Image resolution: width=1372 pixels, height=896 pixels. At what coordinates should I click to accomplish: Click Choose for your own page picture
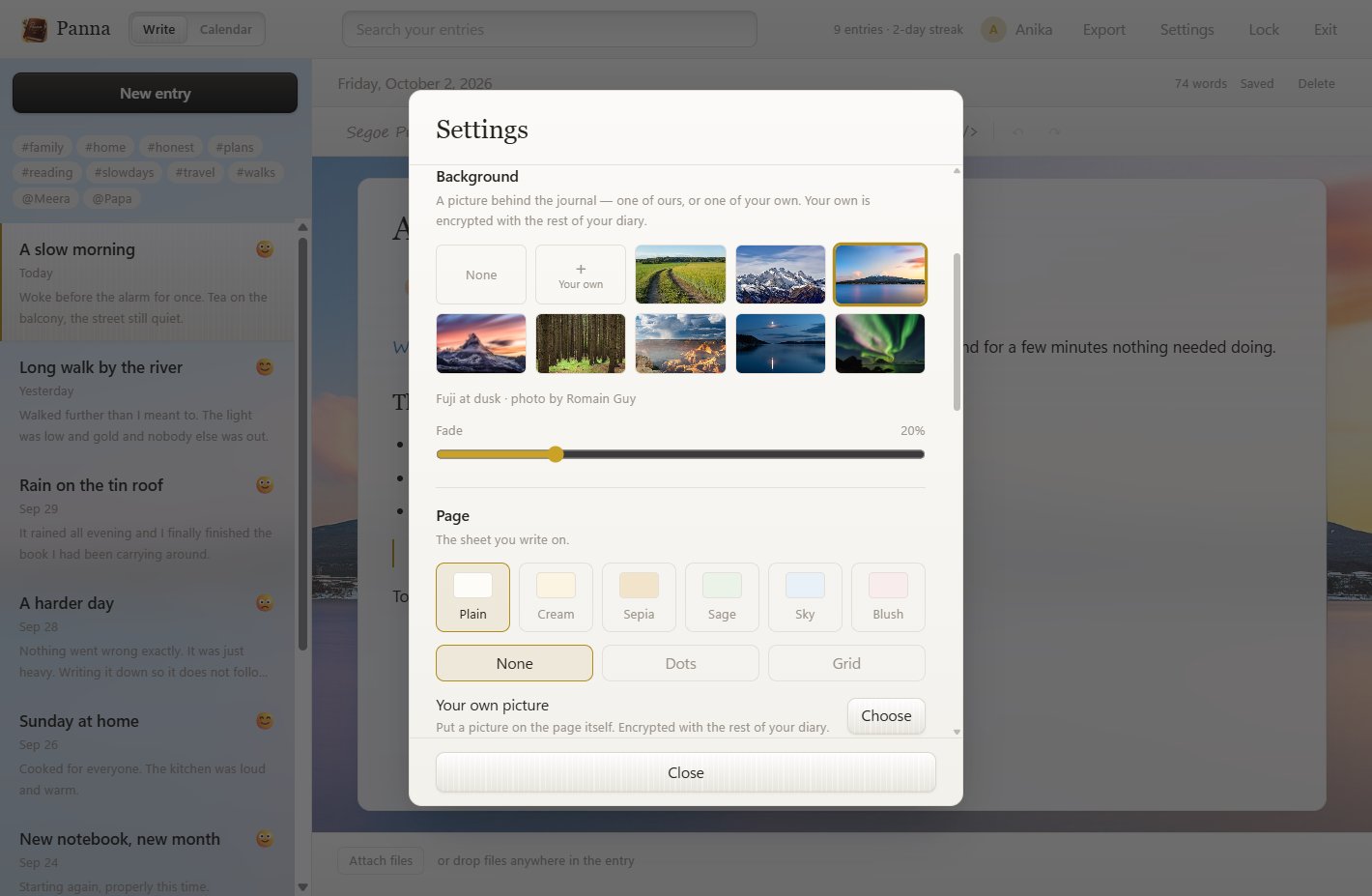point(886,715)
